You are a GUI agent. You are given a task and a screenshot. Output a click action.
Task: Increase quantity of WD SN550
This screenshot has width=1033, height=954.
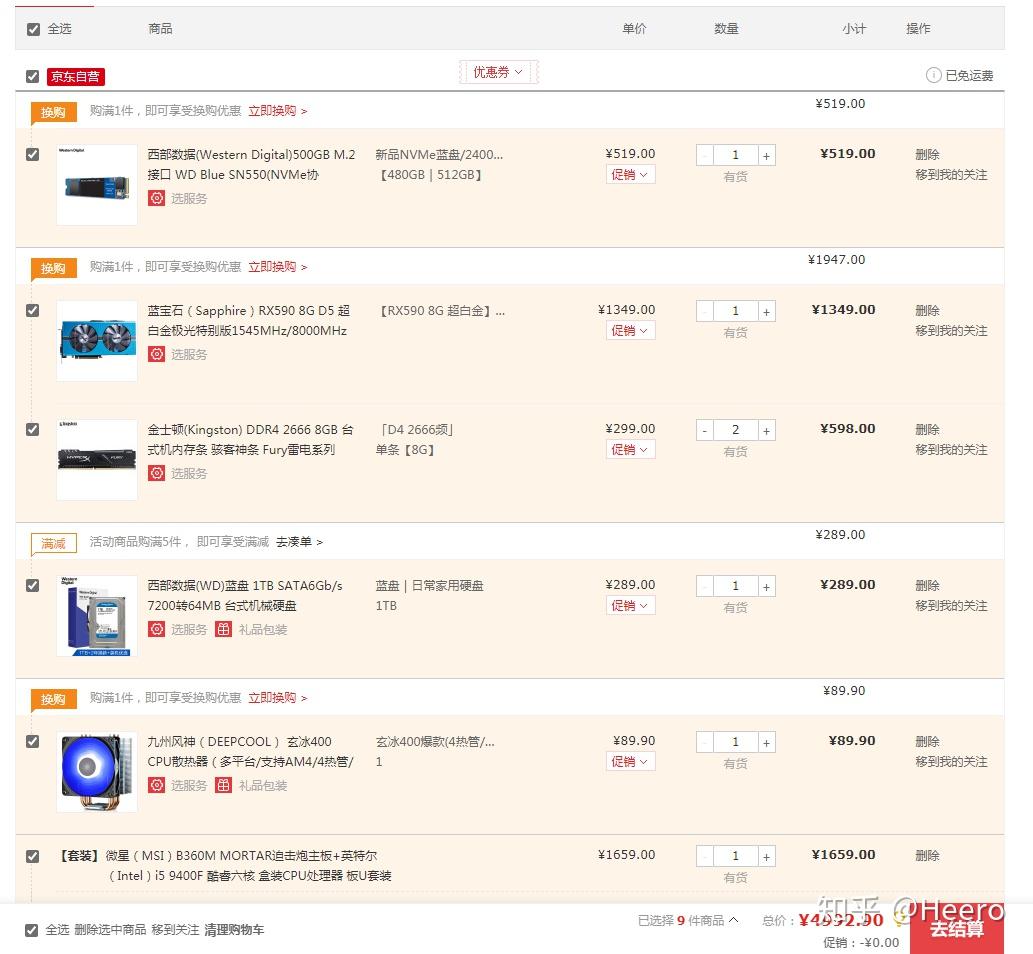[767, 155]
